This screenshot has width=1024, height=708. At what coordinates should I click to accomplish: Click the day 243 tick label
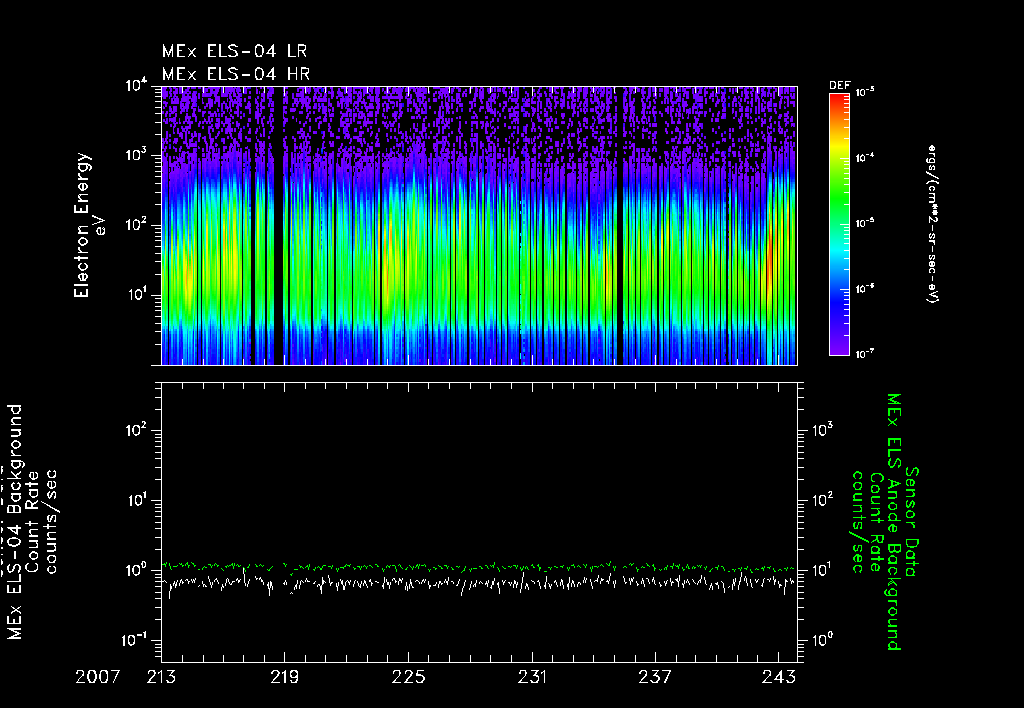point(779,677)
